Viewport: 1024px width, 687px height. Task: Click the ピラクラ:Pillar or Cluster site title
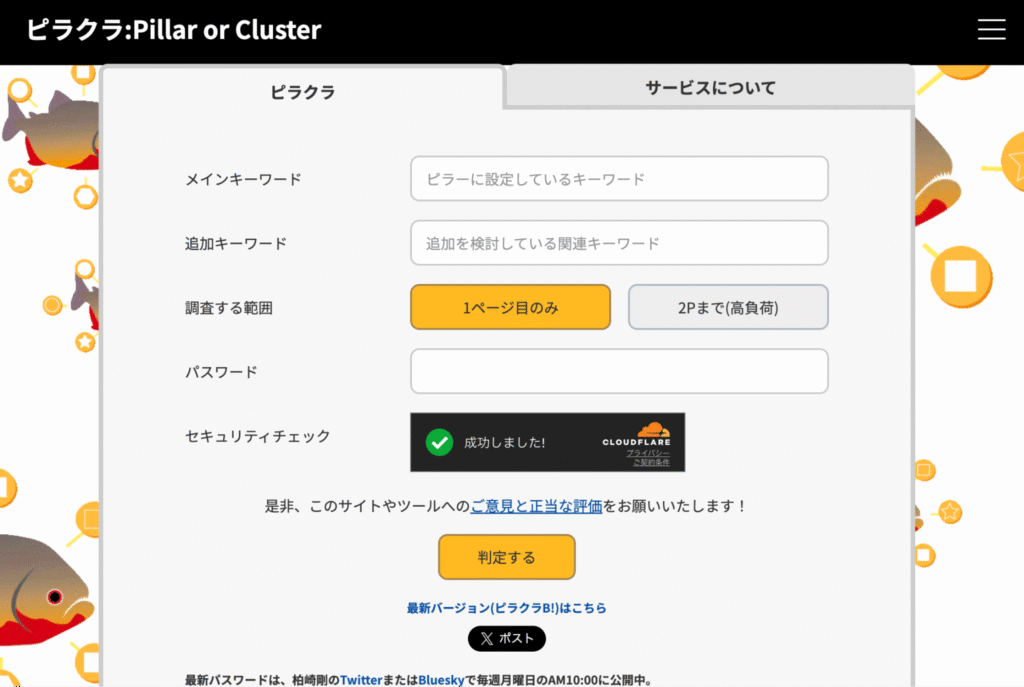(x=174, y=30)
